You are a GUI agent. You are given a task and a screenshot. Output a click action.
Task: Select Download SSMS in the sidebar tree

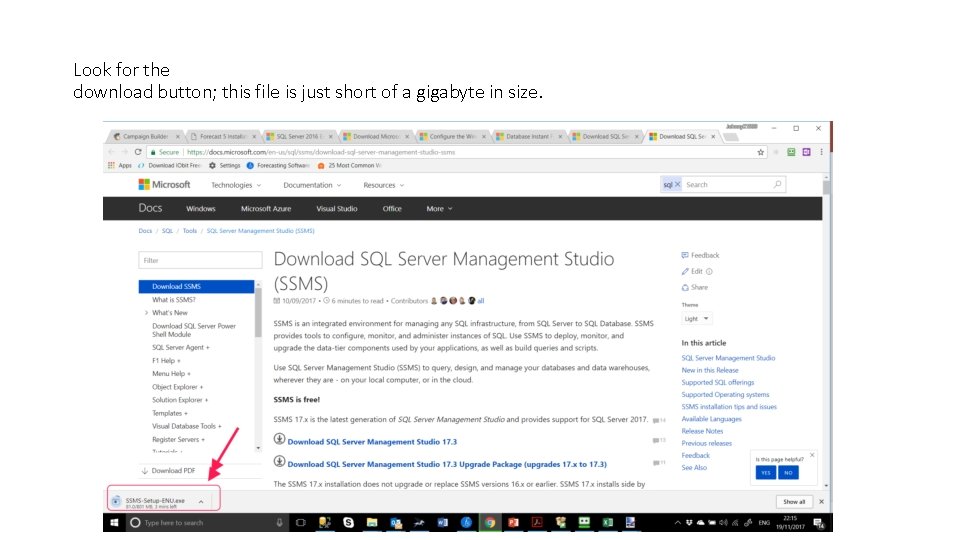pyautogui.click(x=197, y=287)
